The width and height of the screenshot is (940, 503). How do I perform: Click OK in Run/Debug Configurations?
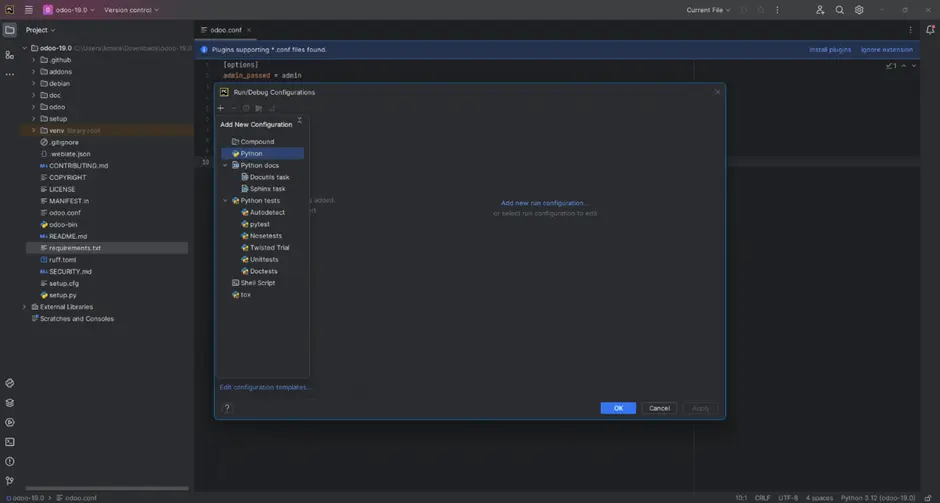click(618, 408)
